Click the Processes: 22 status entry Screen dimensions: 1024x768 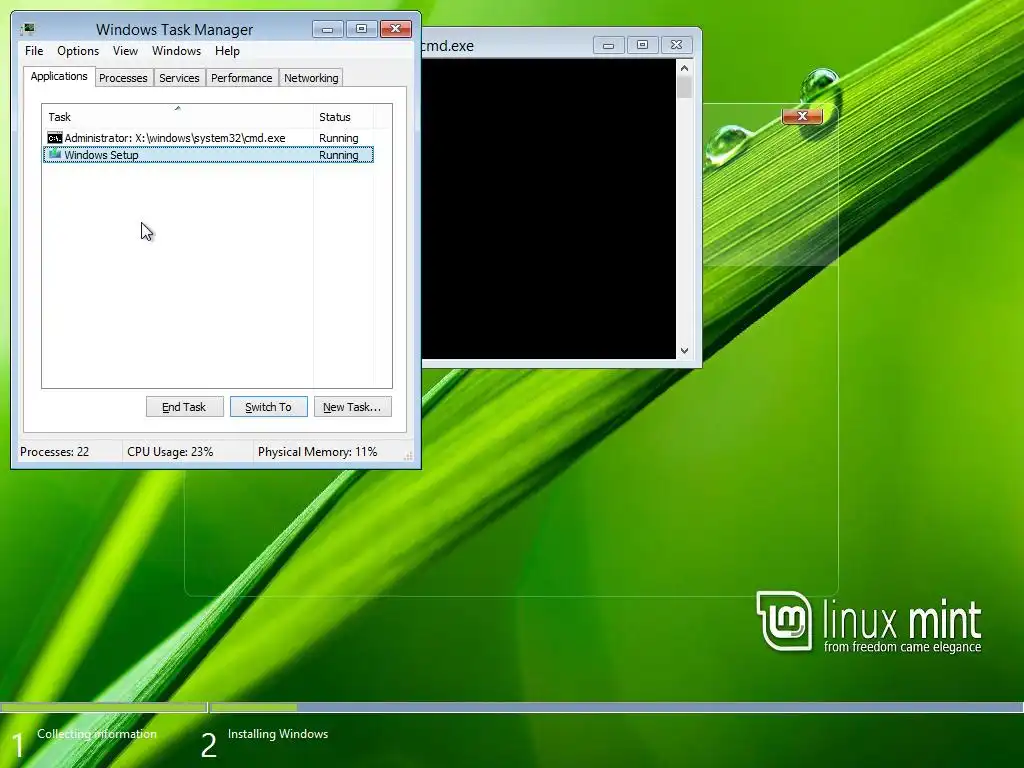pos(55,452)
